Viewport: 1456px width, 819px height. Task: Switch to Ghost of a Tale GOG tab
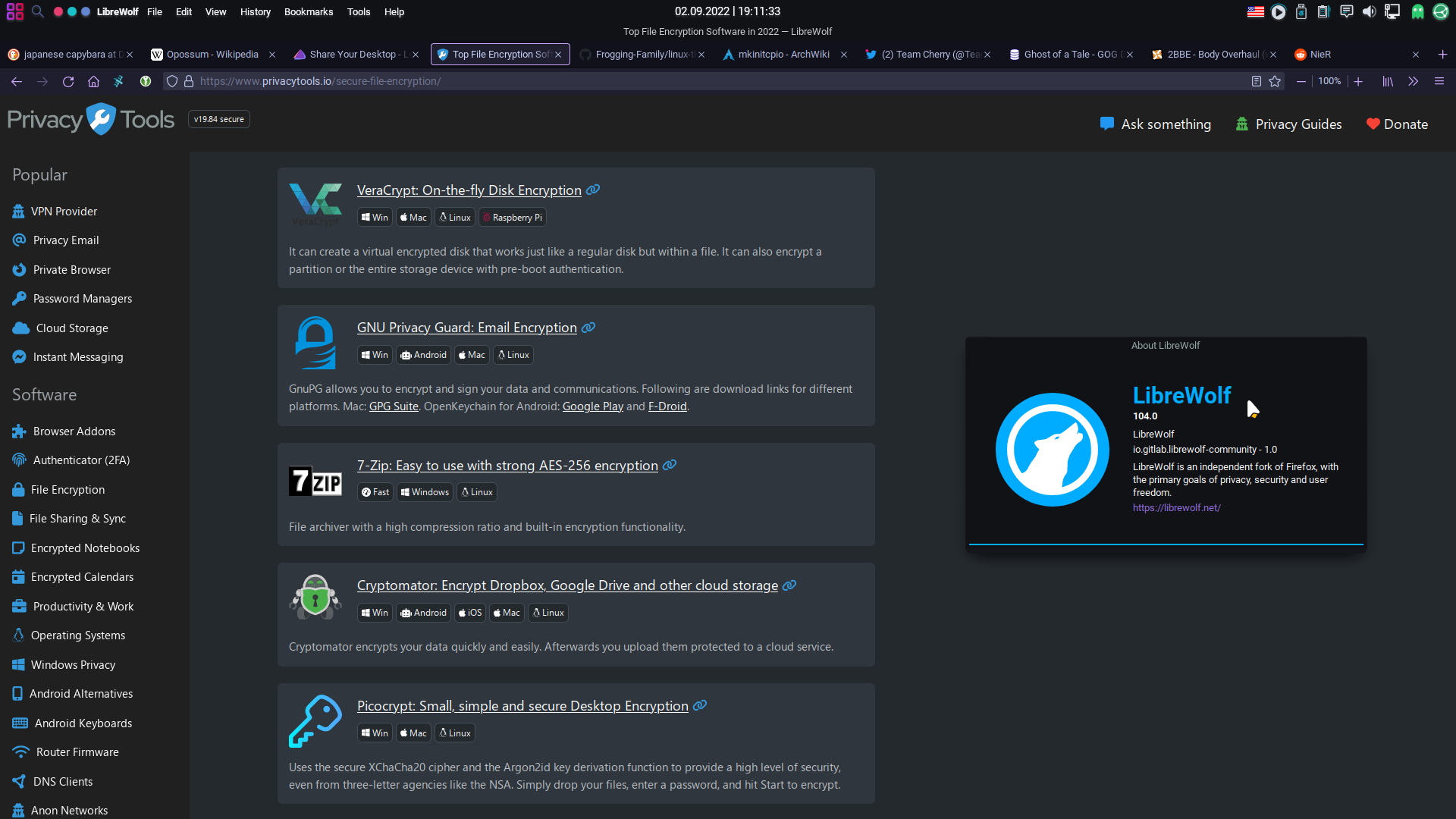coord(1070,55)
